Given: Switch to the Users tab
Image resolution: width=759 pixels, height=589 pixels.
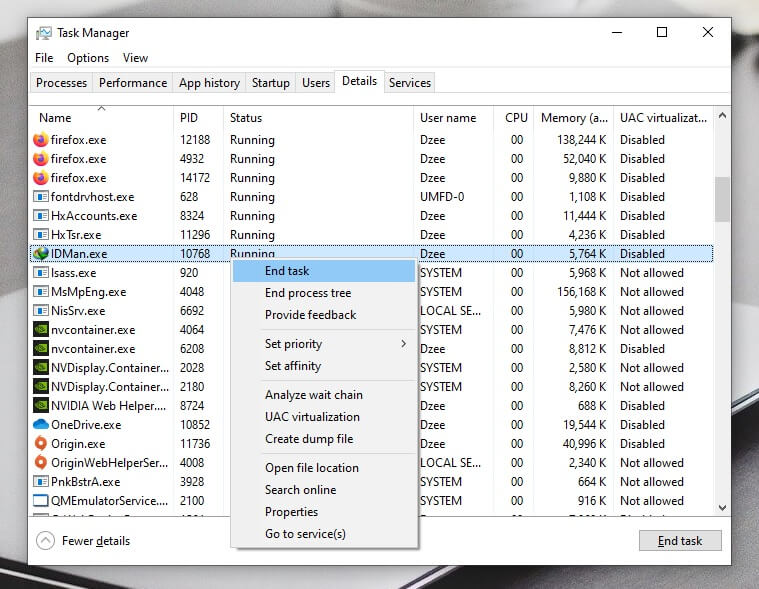Looking at the screenshot, I should (316, 83).
